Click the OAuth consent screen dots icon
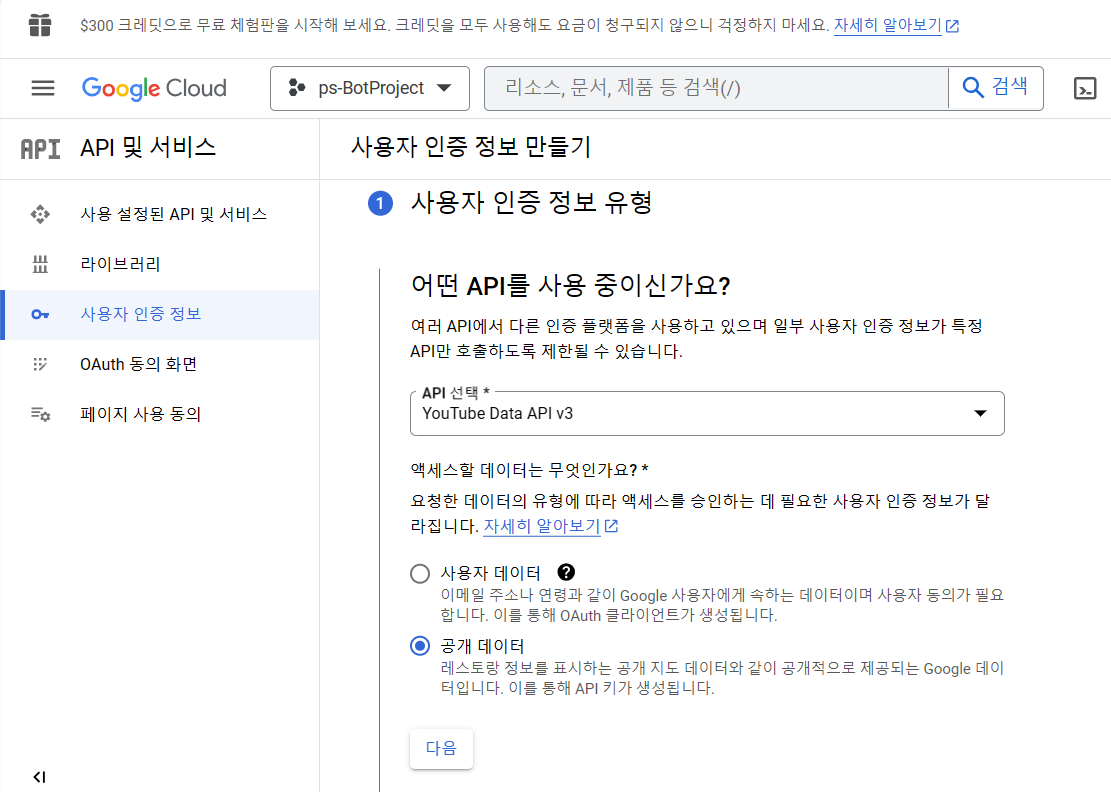This screenshot has width=1111, height=792. coord(40,364)
